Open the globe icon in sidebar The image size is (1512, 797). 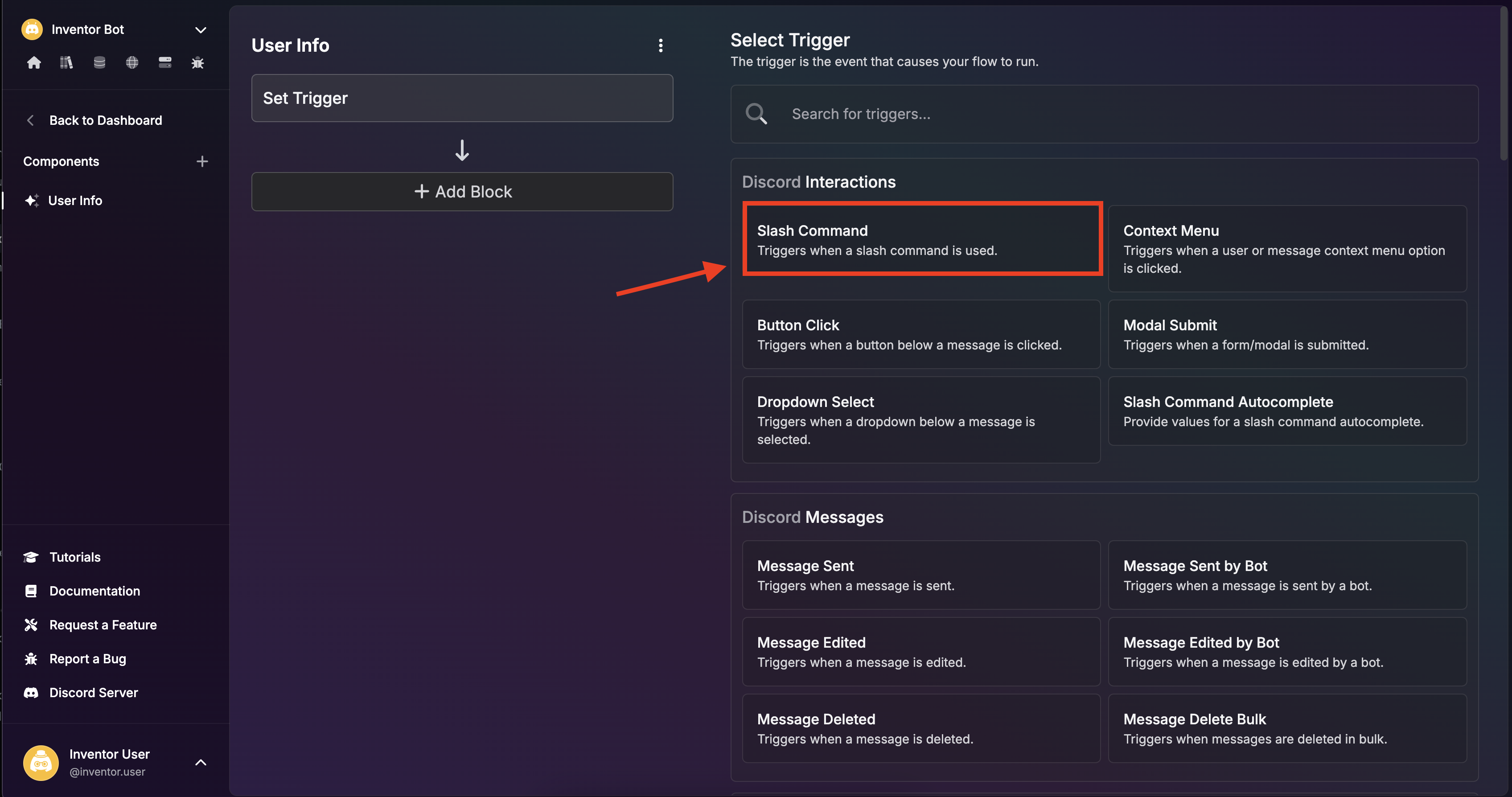pos(132,62)
